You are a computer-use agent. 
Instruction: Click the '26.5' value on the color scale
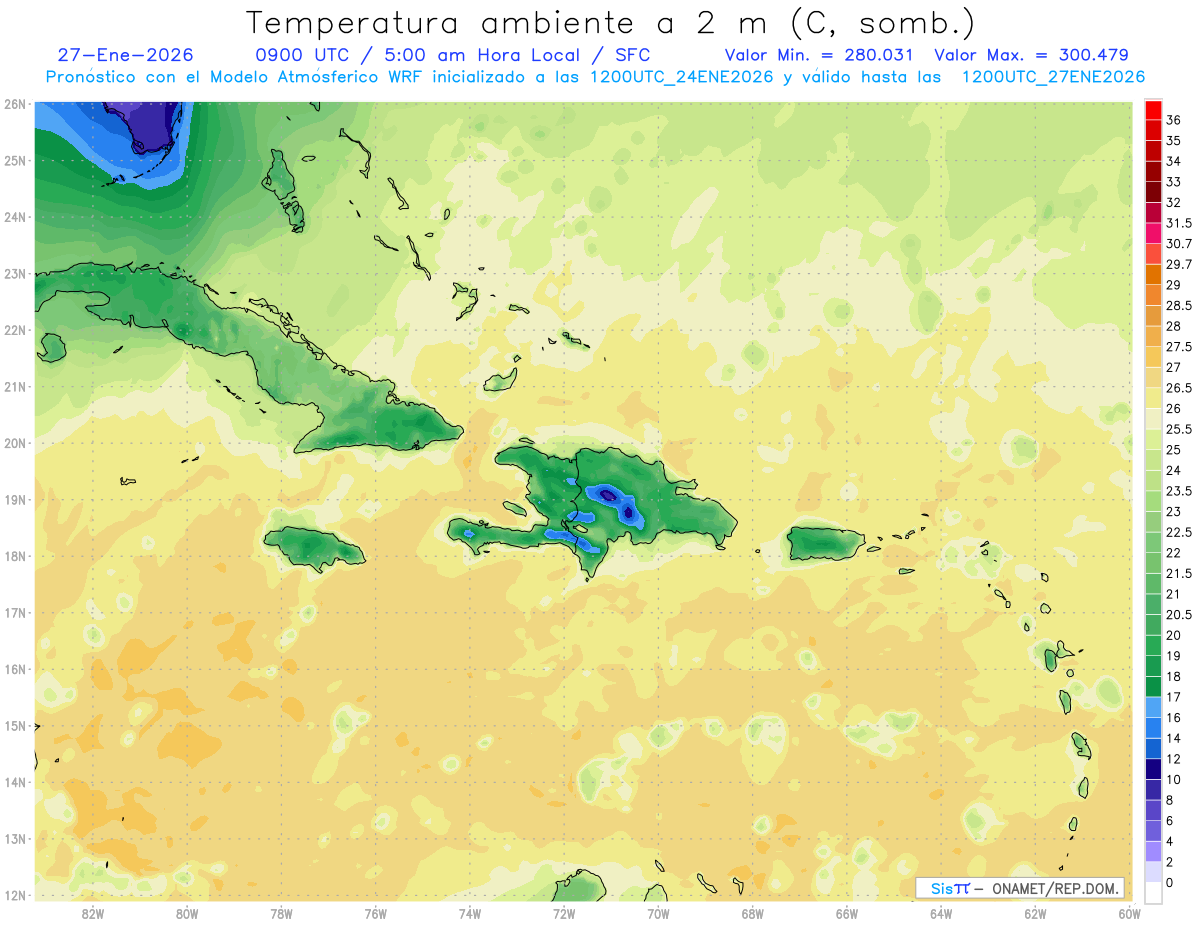(1179, 388)
